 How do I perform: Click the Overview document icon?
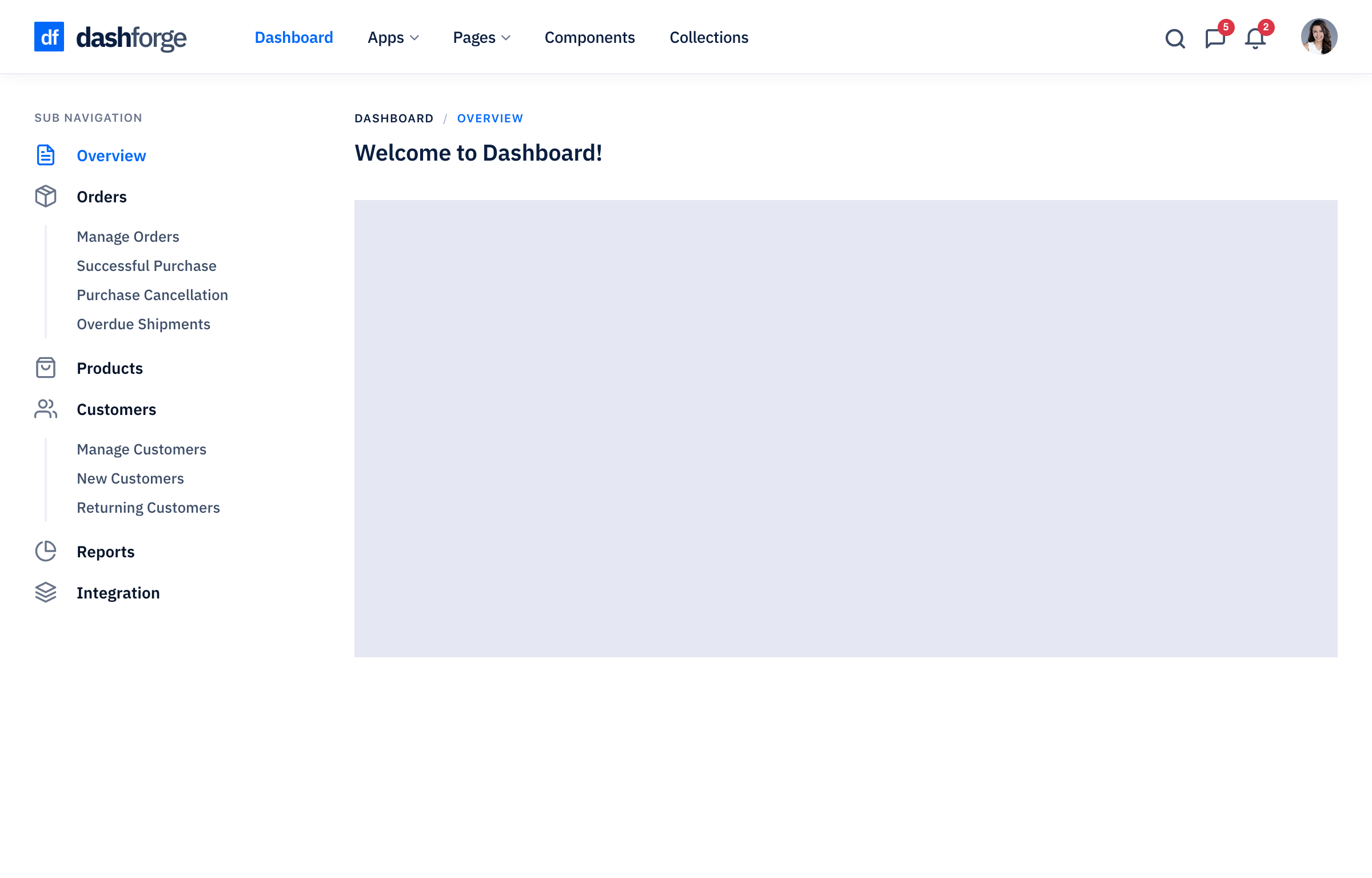pos(46,155)
